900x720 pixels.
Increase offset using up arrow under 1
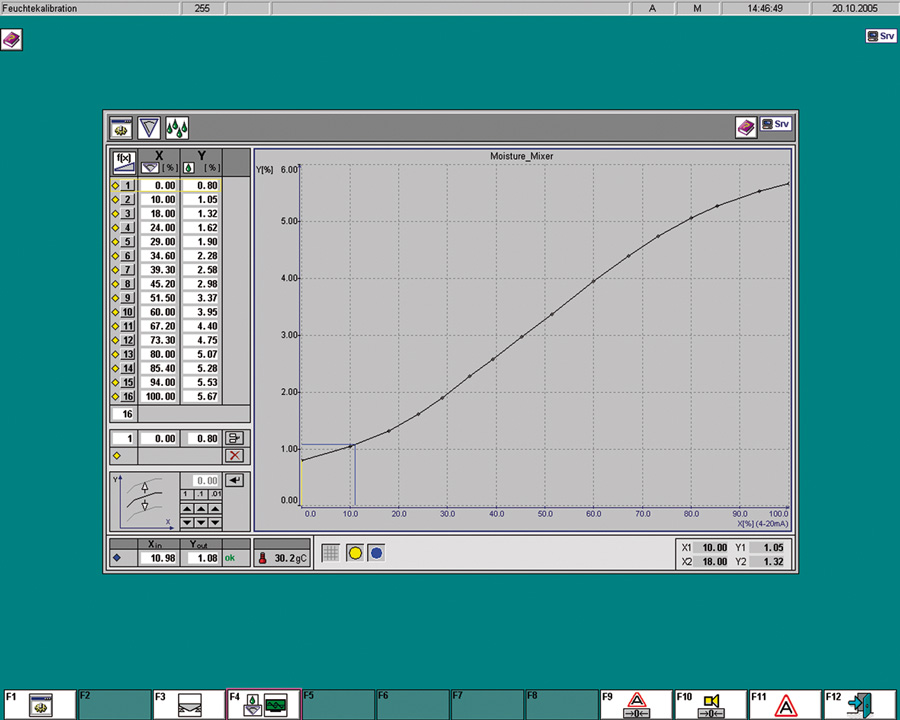pos(186,508)
